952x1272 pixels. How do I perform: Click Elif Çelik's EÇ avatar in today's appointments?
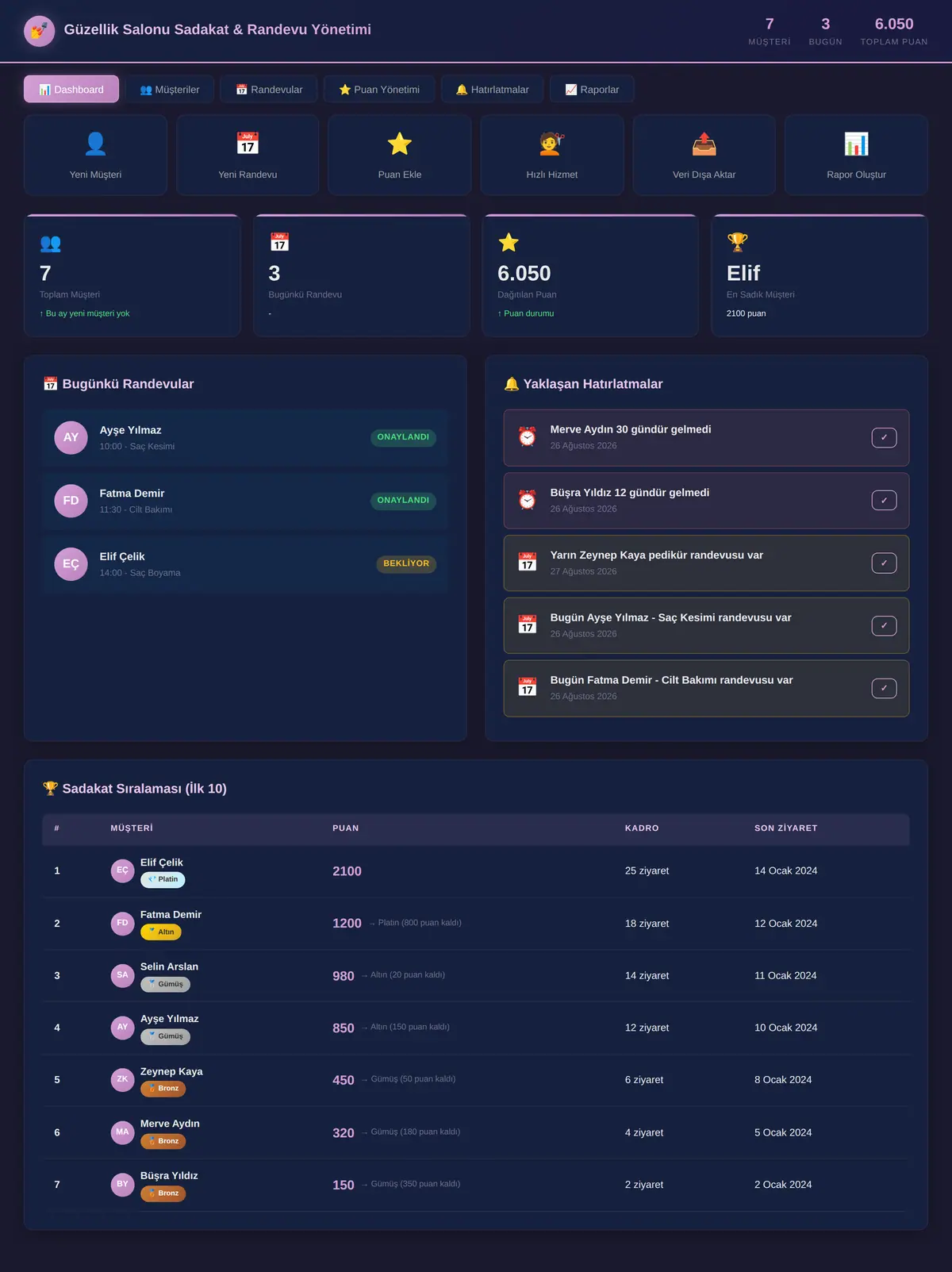coord(71,564)
